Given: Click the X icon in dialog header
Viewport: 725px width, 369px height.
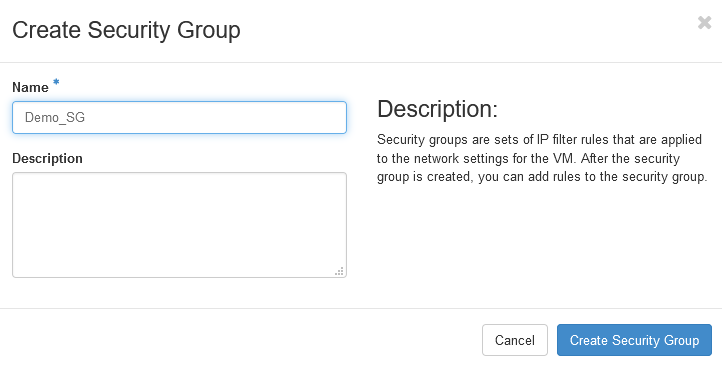Looking at the screenshot, I should click(704, 23).
